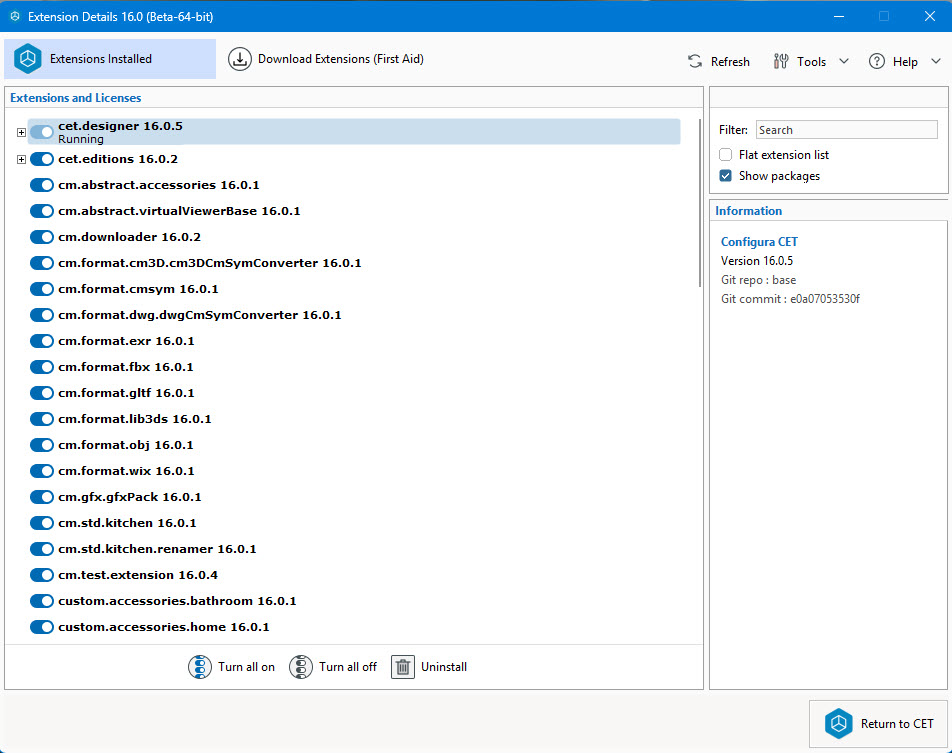Select cm.gfx.gfxPack 16.0.1 row text
This screenshot has height=753, width=952.
[x=129, y=497]
